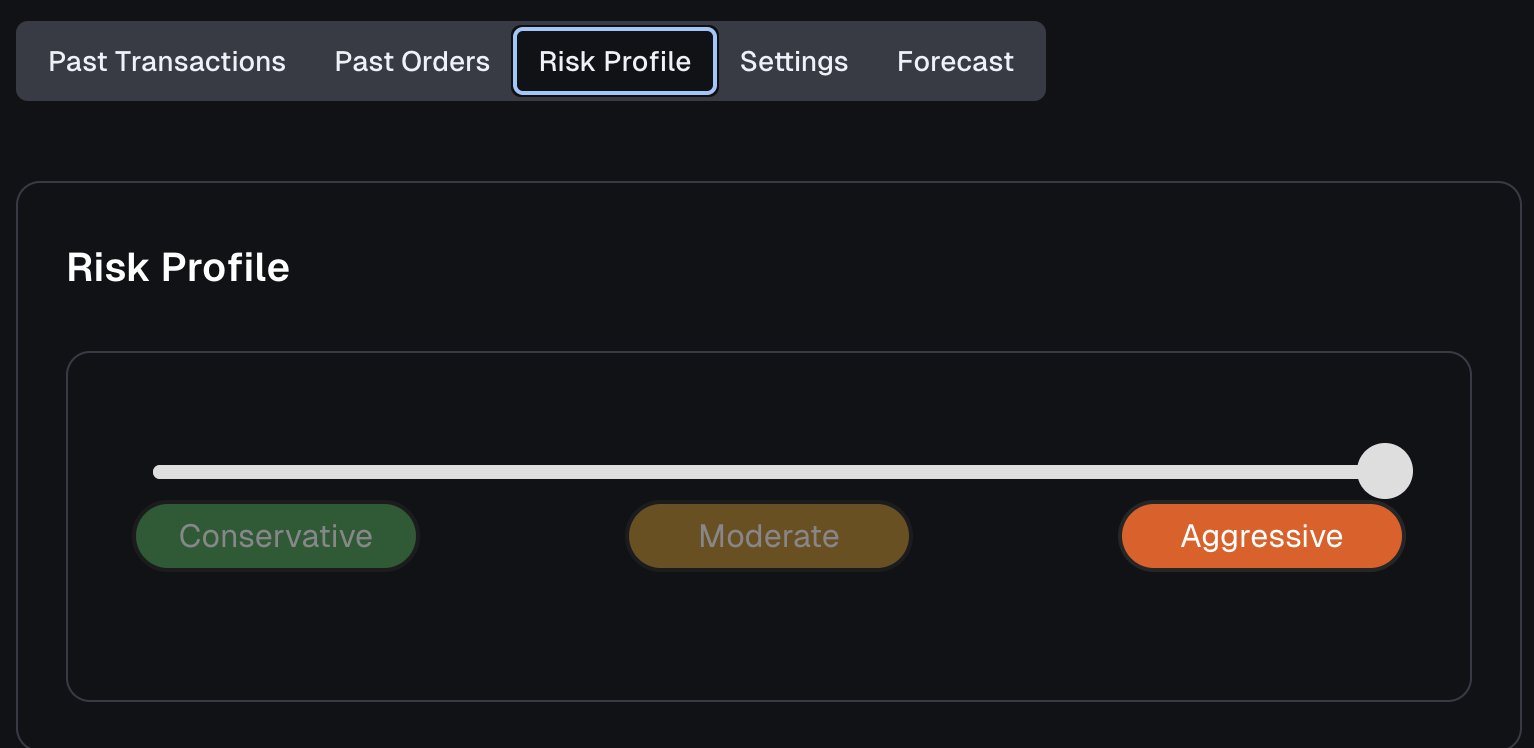Click the gap between Moderate and Aggressive pills
Screen dimensions: 1534x748
pyautogui.click(x=1015, y=536)
